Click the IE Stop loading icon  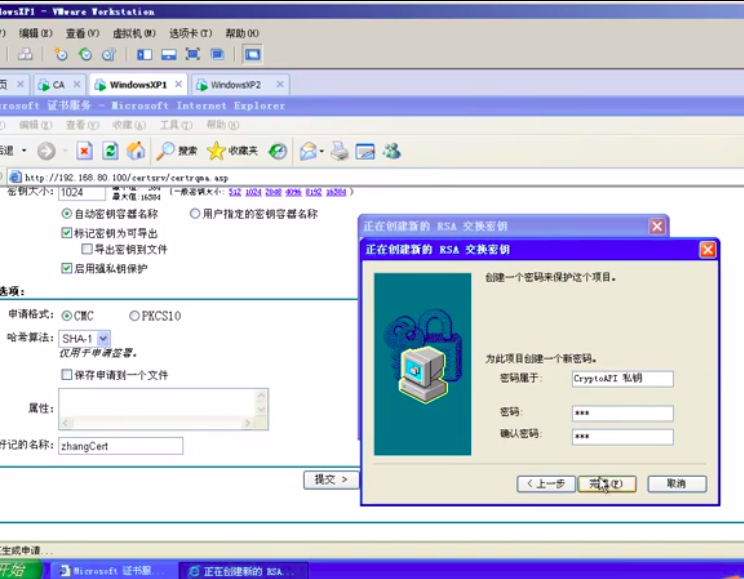click(x=84, y=151)
